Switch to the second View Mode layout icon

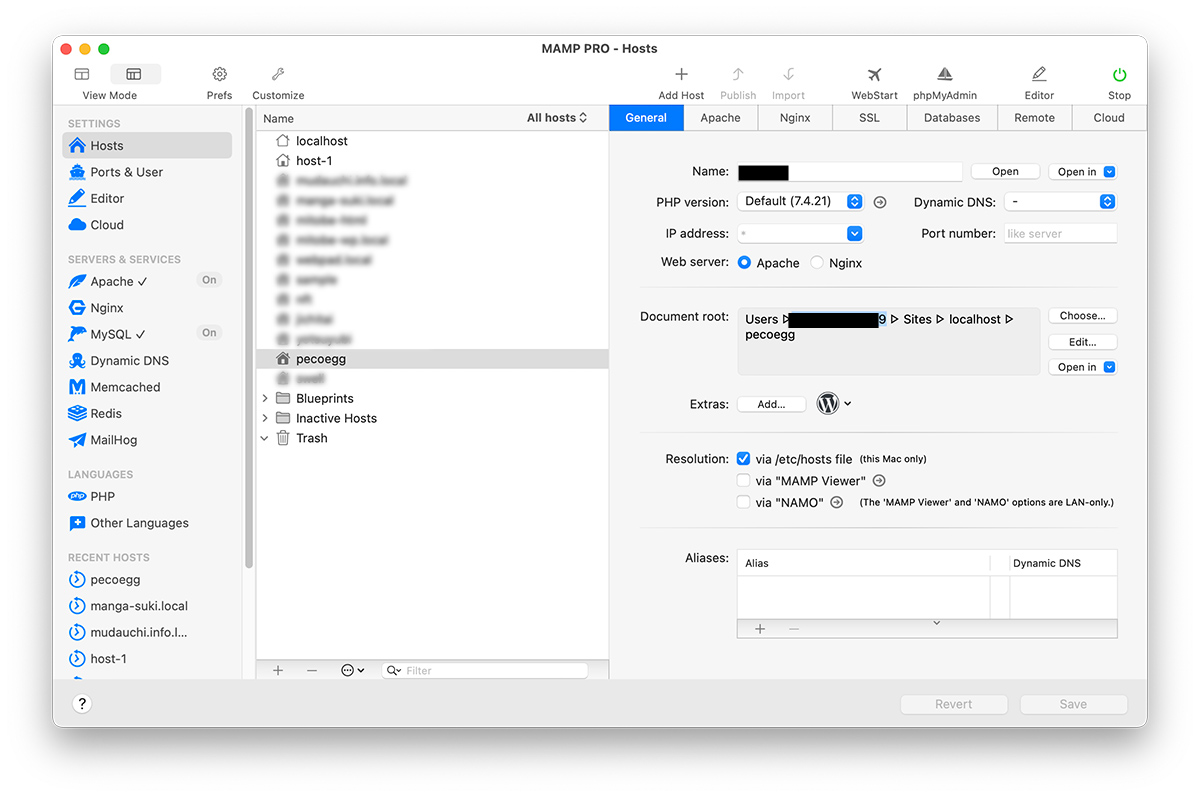pyautogui.click(x=134, y=74)
